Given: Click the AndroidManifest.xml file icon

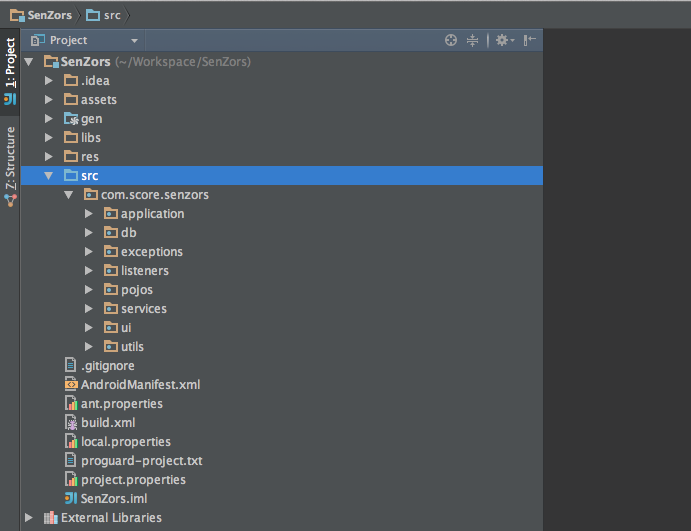Looking at the screenshot, I should (x=71, y=385).
